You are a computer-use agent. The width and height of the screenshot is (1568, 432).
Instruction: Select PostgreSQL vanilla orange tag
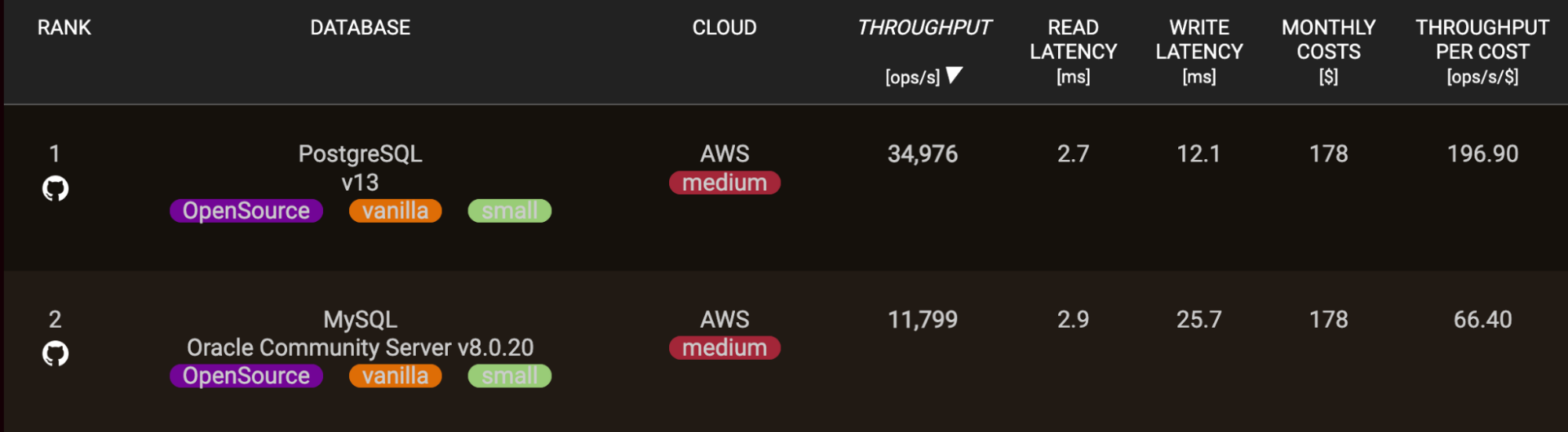[x=395, y=211]
